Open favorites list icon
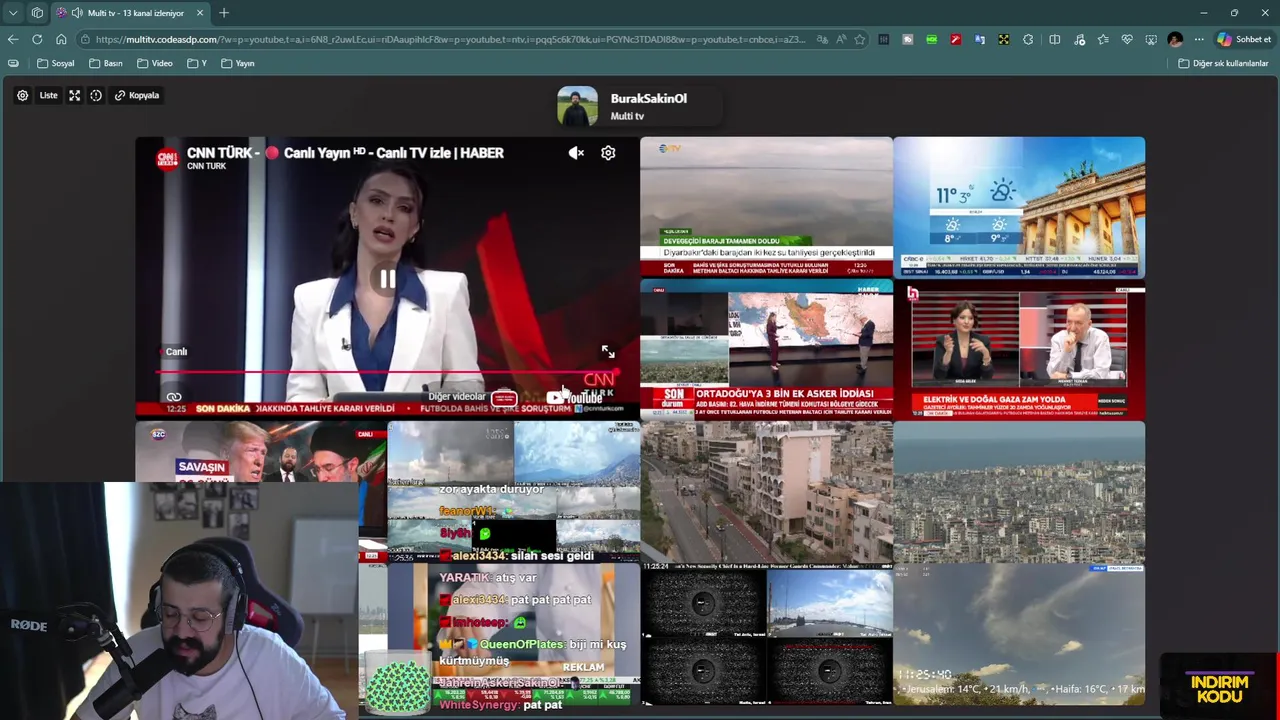 coord(1103,39)
